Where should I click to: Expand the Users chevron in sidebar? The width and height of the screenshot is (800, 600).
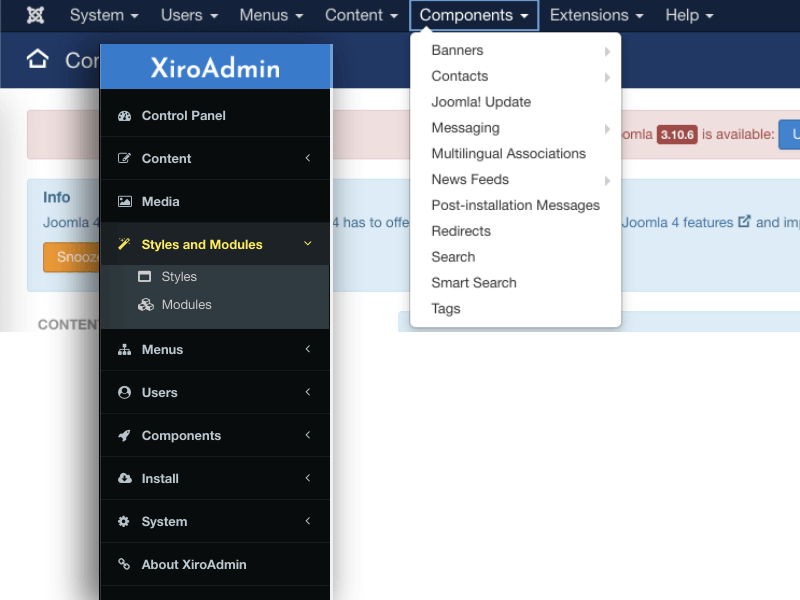coord(308,392)
